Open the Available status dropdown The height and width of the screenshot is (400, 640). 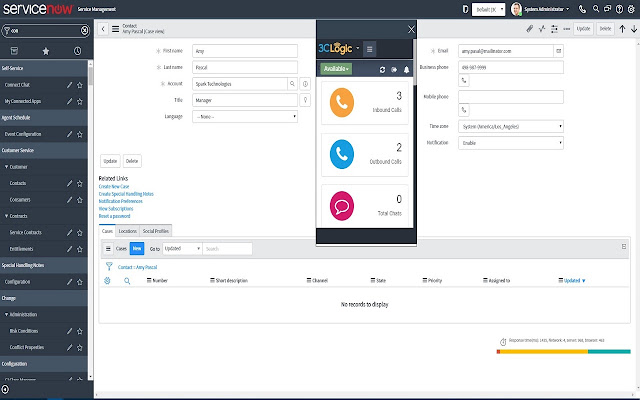pyautogui.click(x=336, y=69)
